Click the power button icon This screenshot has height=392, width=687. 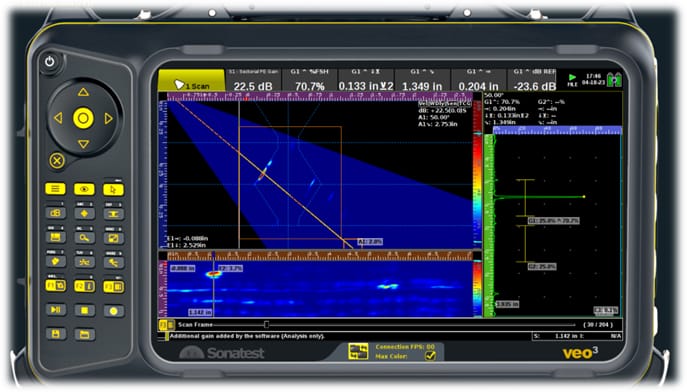[50, 61]
